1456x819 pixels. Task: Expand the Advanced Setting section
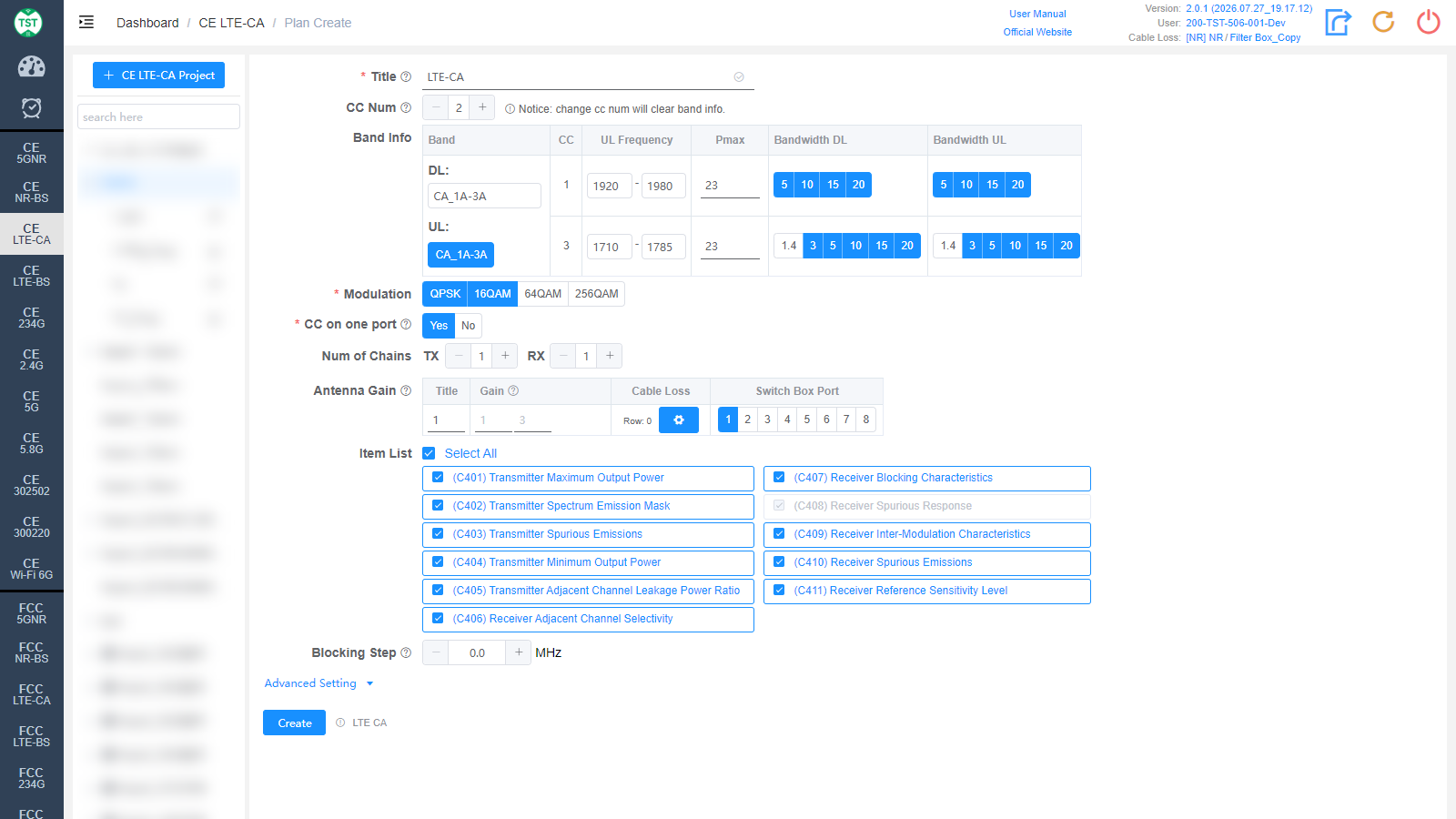318,683
